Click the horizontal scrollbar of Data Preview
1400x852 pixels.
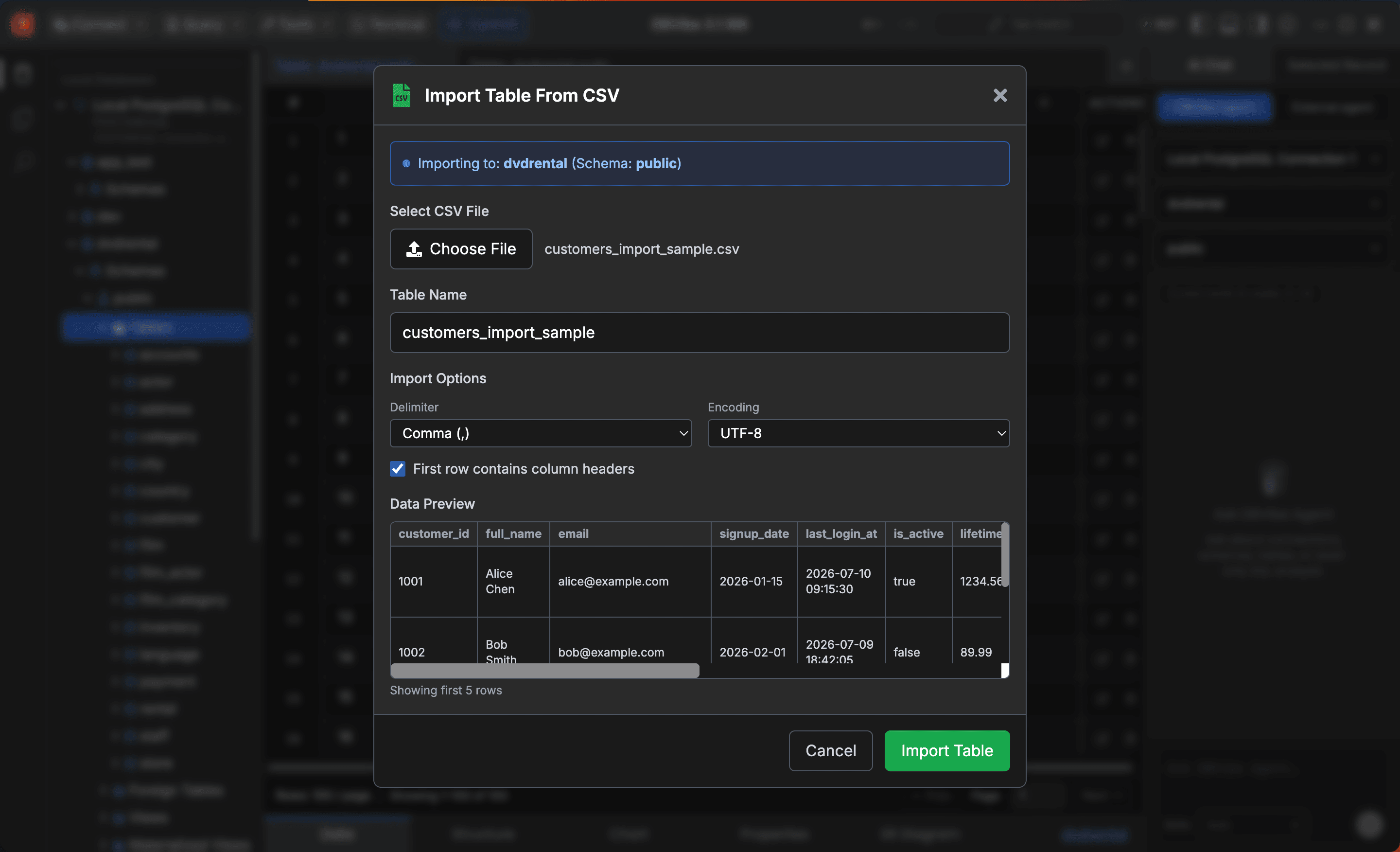(544, 671)
